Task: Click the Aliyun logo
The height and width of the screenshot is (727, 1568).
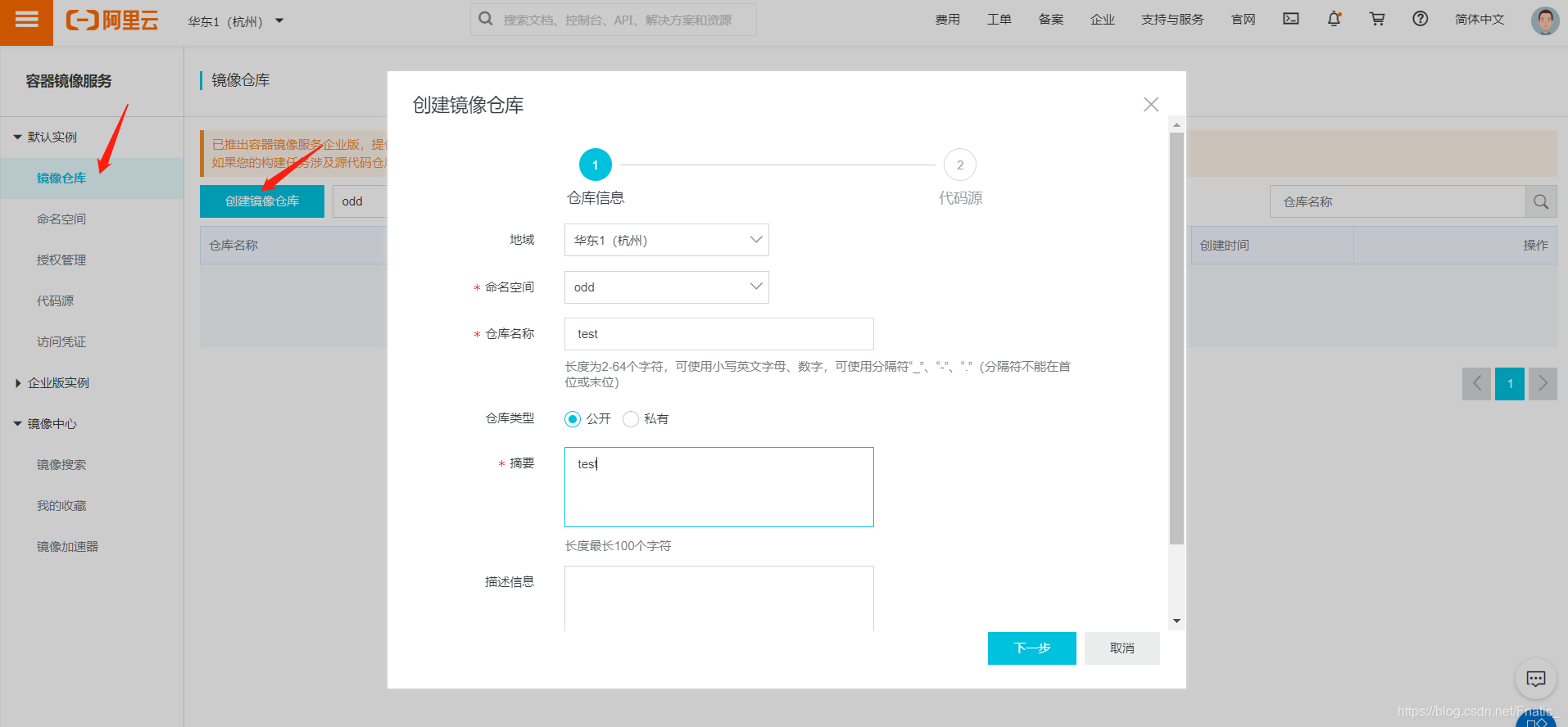Action: point(112,20)
